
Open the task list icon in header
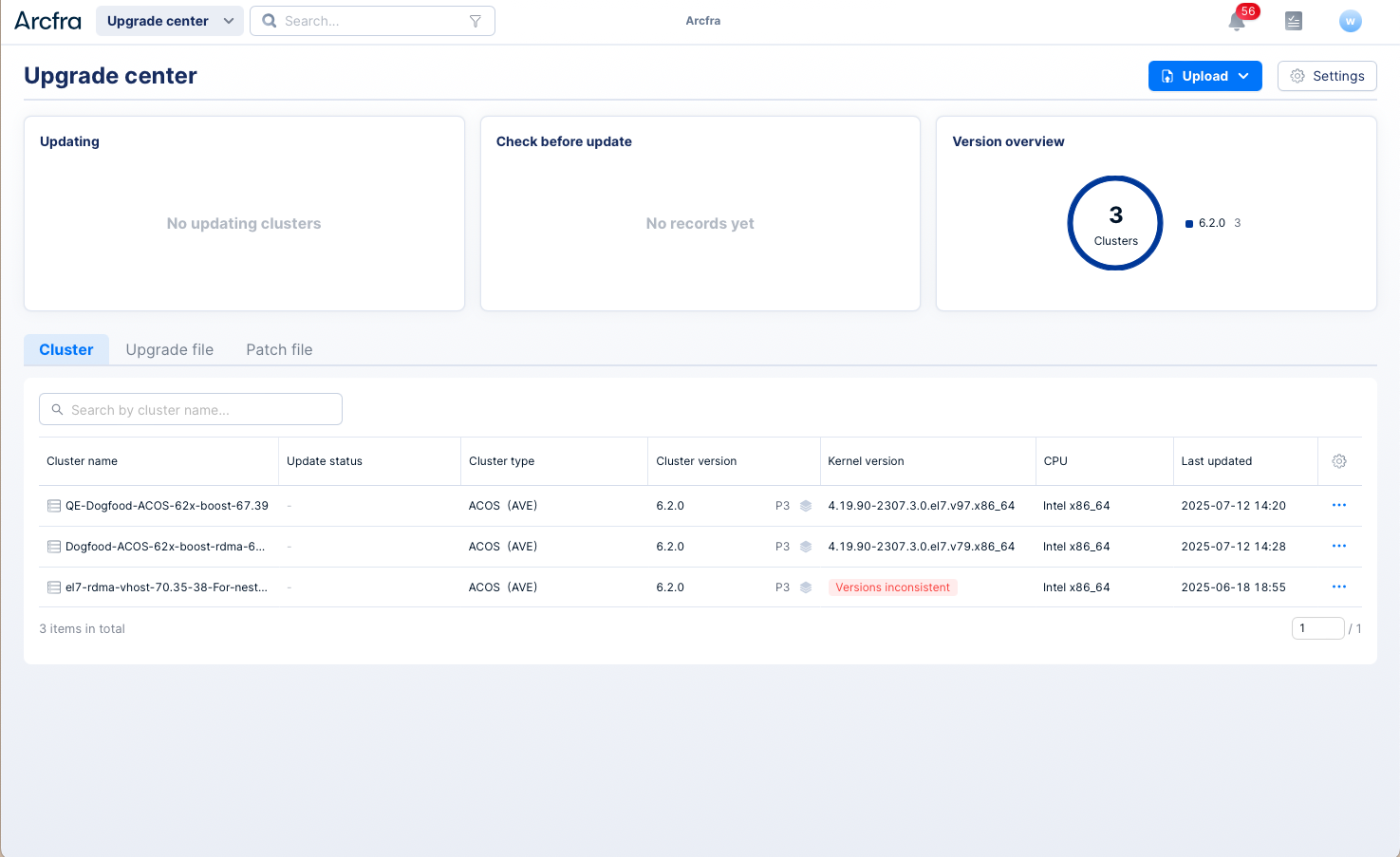pyautogui.click(x=1293, y=21)
